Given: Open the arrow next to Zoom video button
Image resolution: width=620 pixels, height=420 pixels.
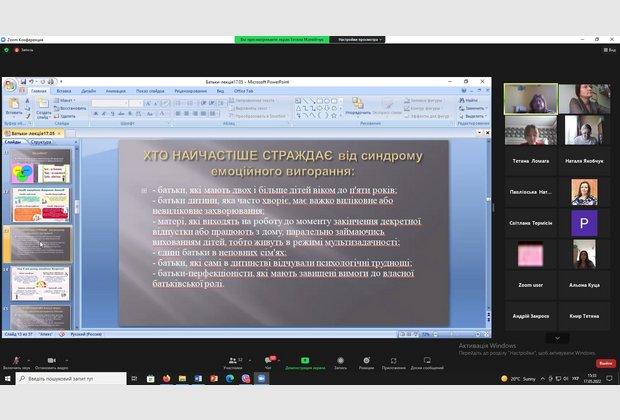Looking at the screenshot, I should click(66, 360).
